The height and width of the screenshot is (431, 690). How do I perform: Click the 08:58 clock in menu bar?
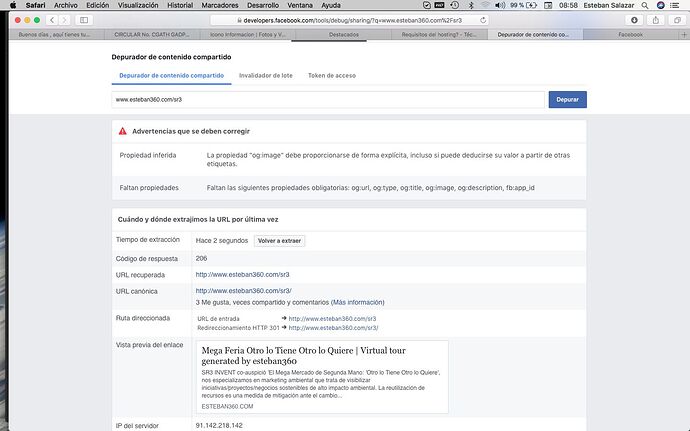568,5
